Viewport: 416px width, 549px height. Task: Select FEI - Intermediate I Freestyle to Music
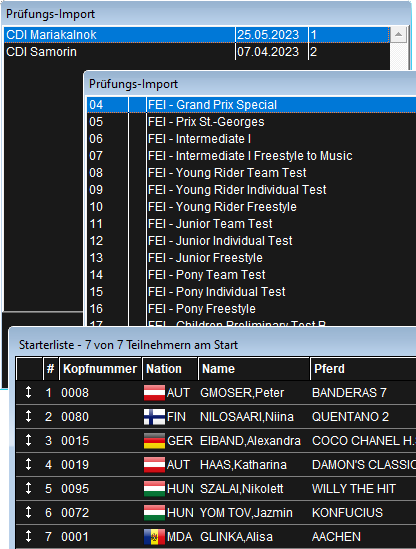tap(251, 156)
